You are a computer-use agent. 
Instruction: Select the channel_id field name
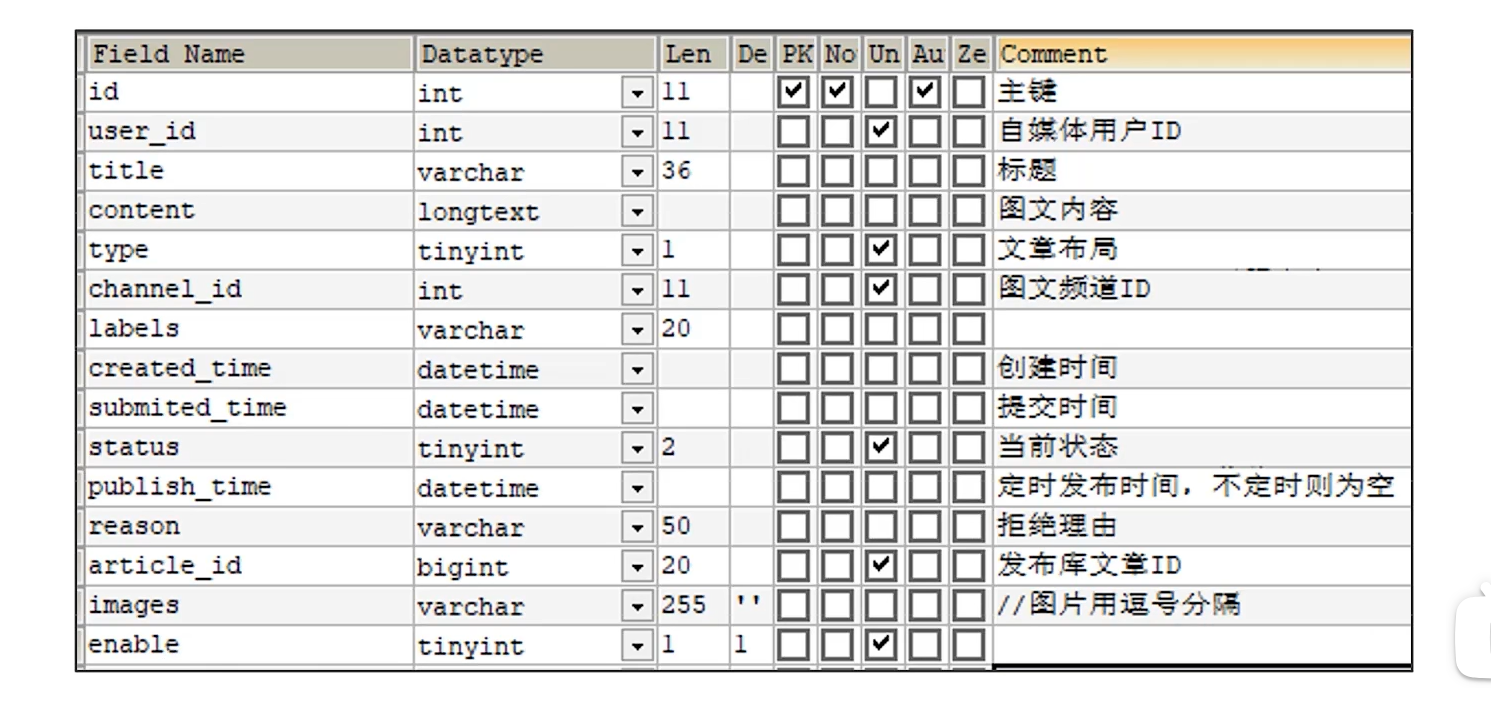click(249, 289)
